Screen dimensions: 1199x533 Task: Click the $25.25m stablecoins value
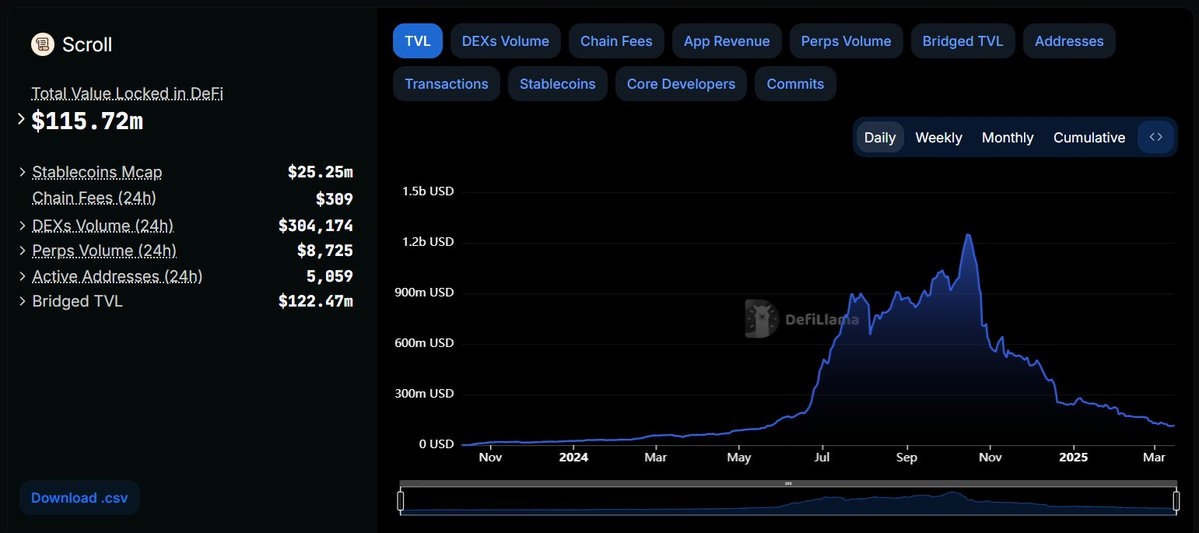tap(320, 172)
